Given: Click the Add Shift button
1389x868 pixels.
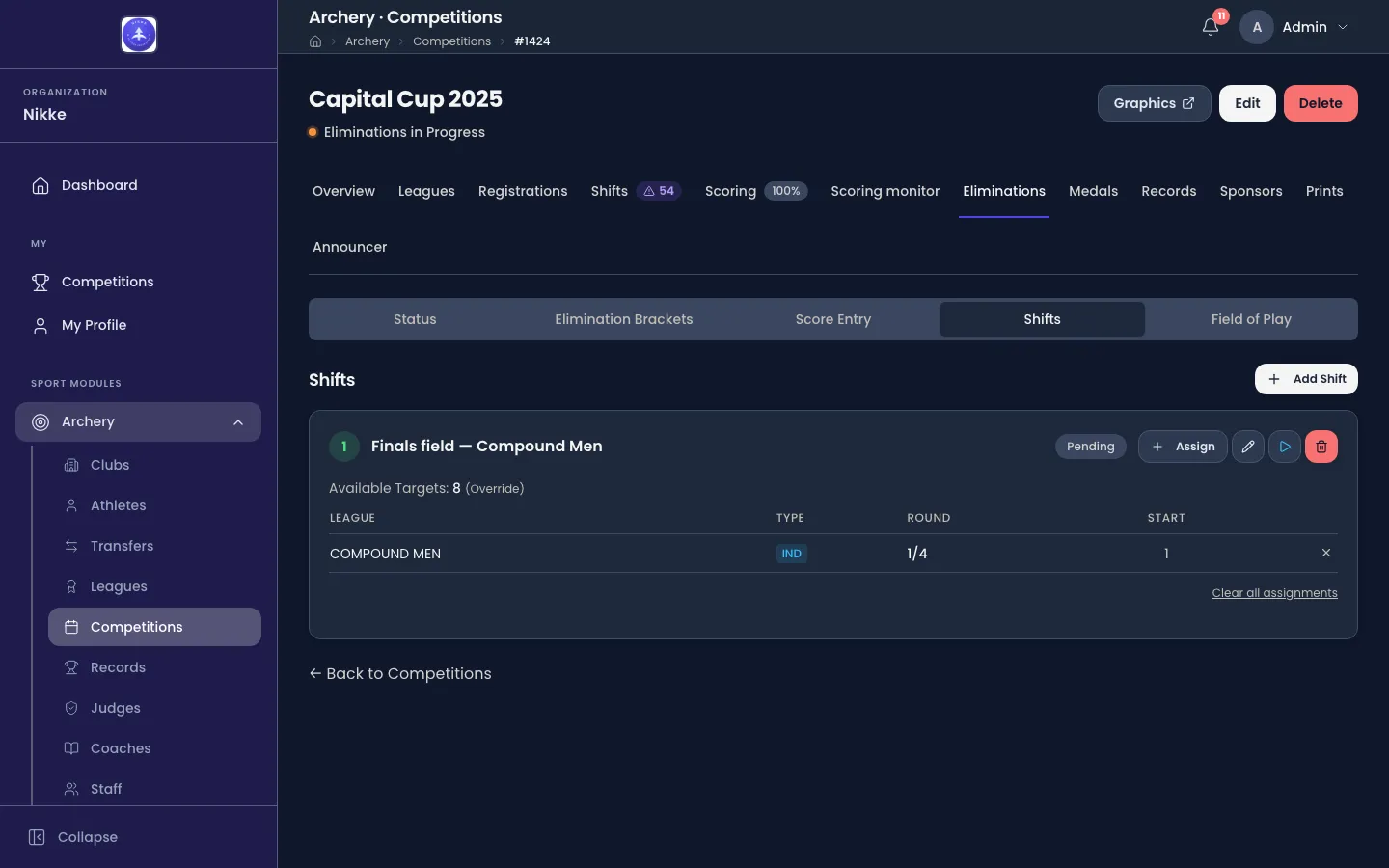Looking at the screenshot, I should tap(1306, 379).
